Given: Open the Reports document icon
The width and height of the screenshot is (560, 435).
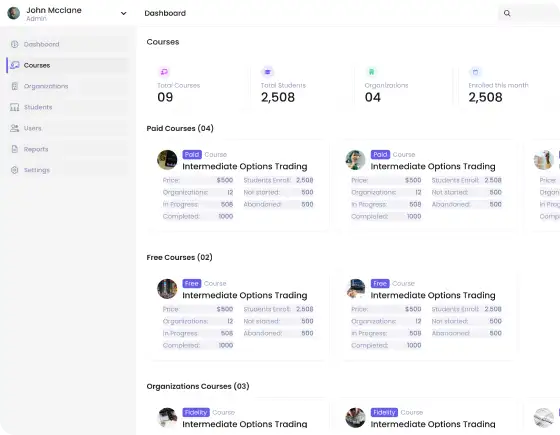Looking at the screenshot, I should (15, 149).
